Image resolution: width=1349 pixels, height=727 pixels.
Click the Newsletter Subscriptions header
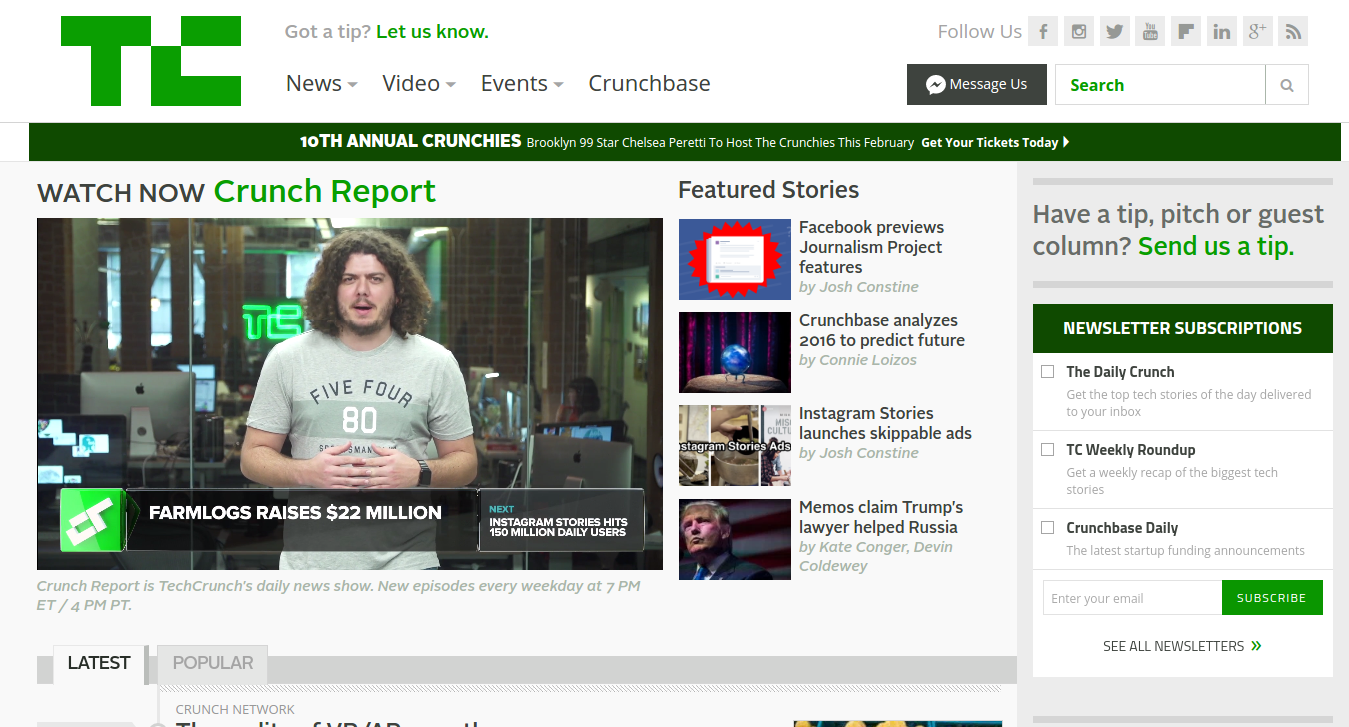[1183, 328]
